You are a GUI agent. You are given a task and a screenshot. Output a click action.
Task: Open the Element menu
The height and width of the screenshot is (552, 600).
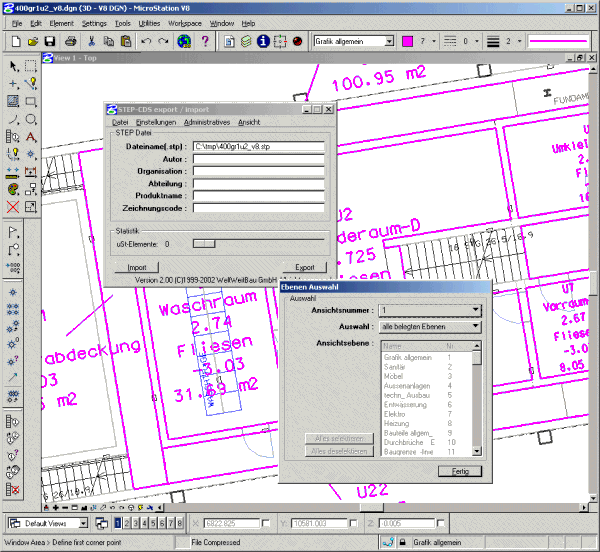pos(61,23)
